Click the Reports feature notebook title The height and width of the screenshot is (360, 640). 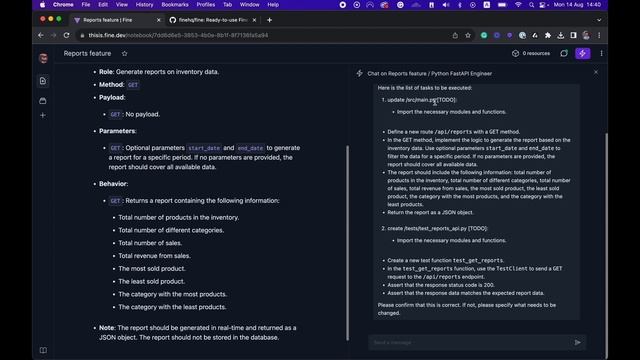[87, 53]
